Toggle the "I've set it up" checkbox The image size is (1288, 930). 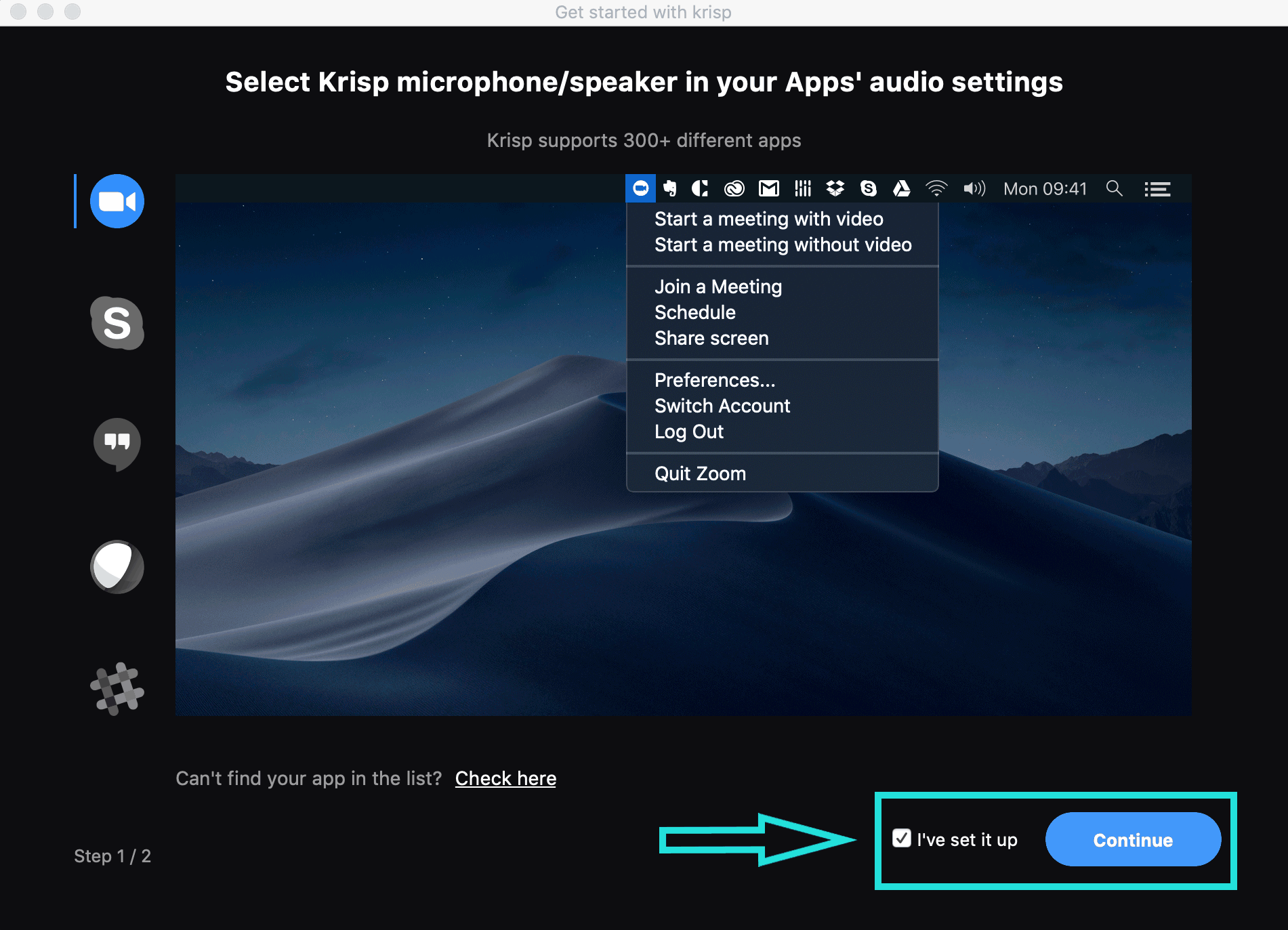(902, 838)
